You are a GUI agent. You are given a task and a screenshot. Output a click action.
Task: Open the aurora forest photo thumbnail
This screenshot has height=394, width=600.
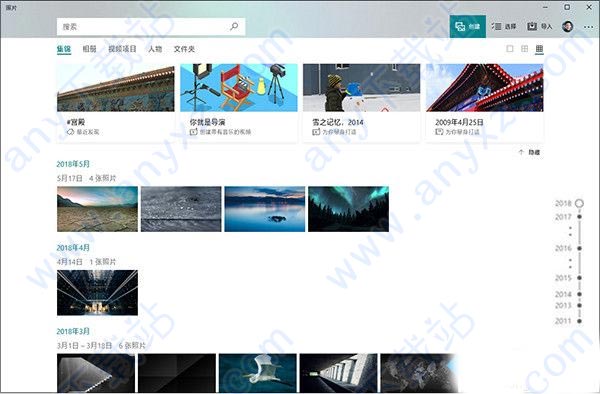click(x=348, y=209)
